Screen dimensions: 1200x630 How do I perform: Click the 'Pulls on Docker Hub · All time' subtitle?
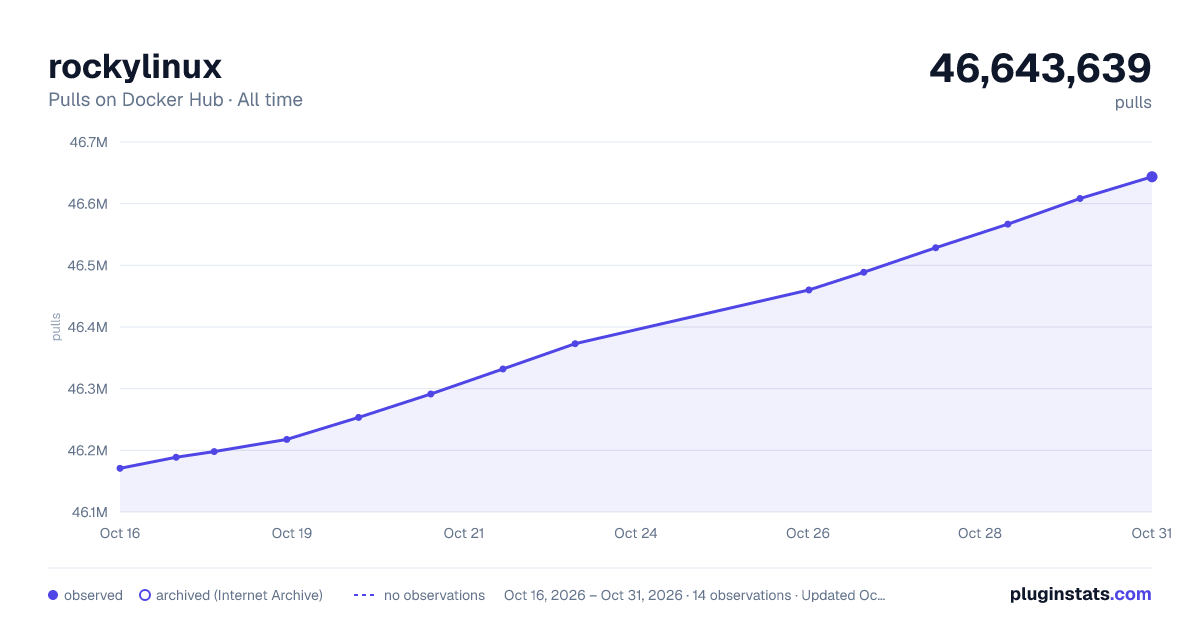tap(175, 100)
